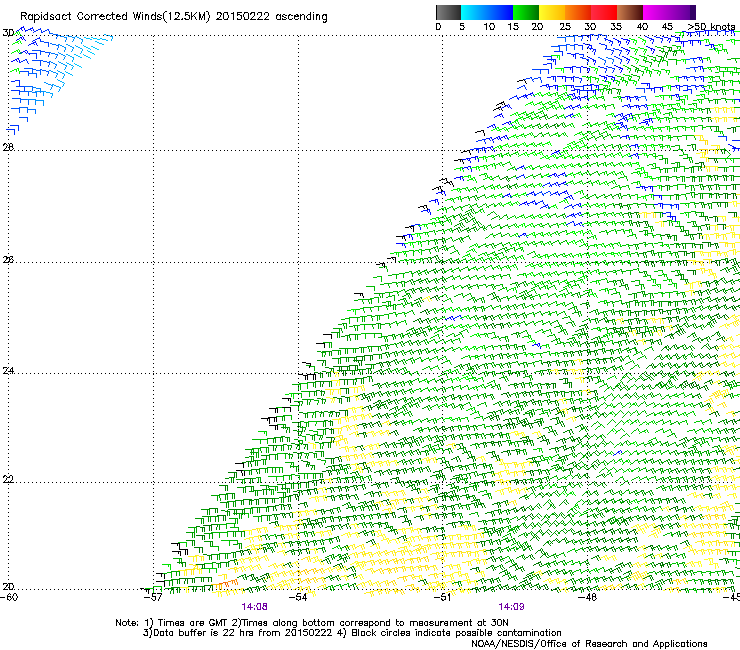Select the yellow 20-25 knots legend segment
Screen dimensions: 740x650
(552, 12)
